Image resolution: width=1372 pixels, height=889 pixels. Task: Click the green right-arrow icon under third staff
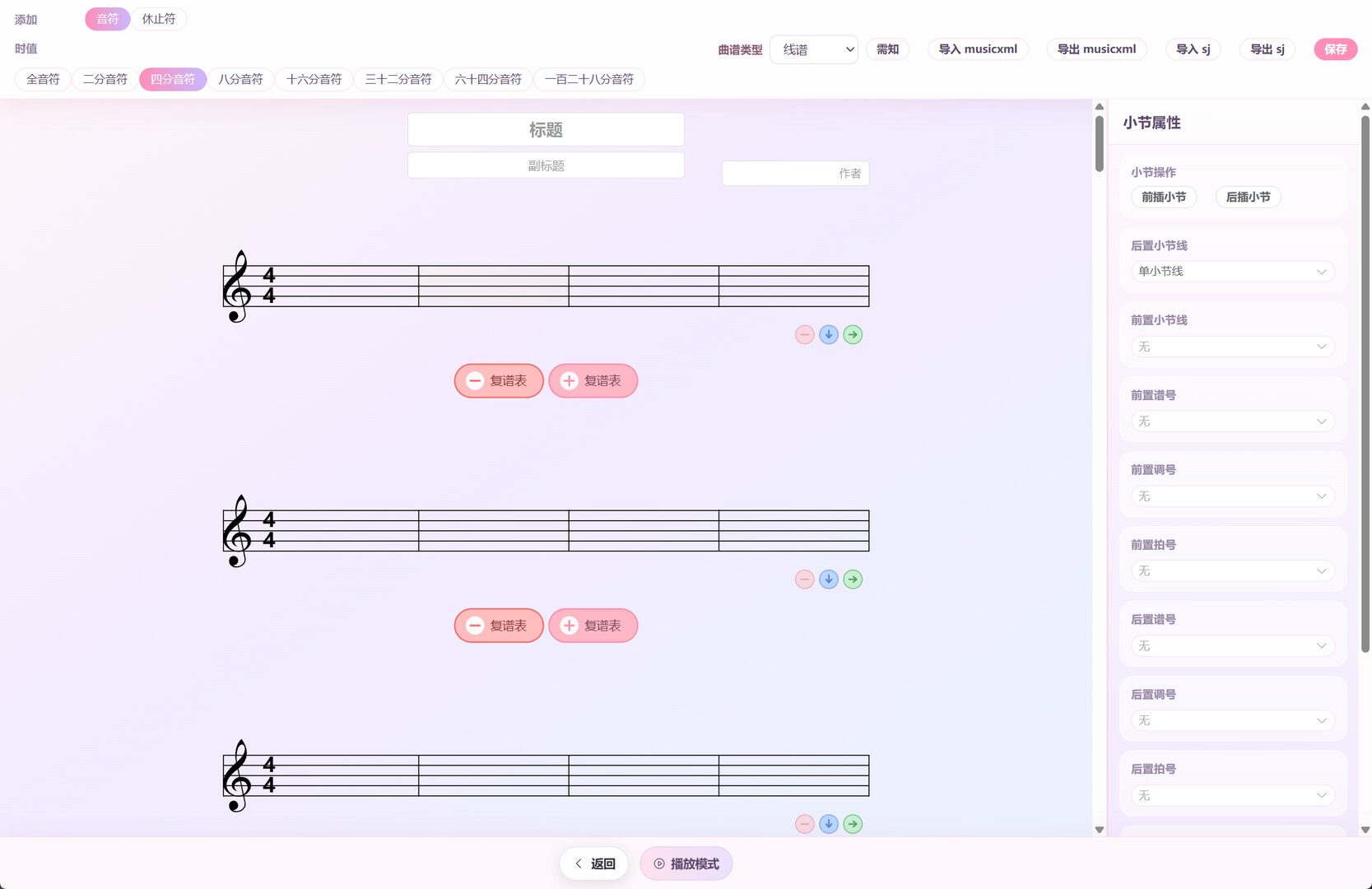[853, 824]
